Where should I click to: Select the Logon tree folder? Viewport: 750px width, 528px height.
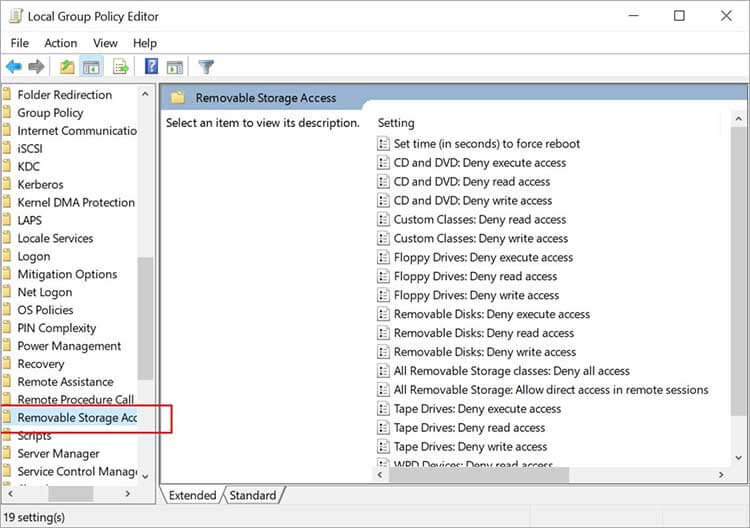(33, 256)
